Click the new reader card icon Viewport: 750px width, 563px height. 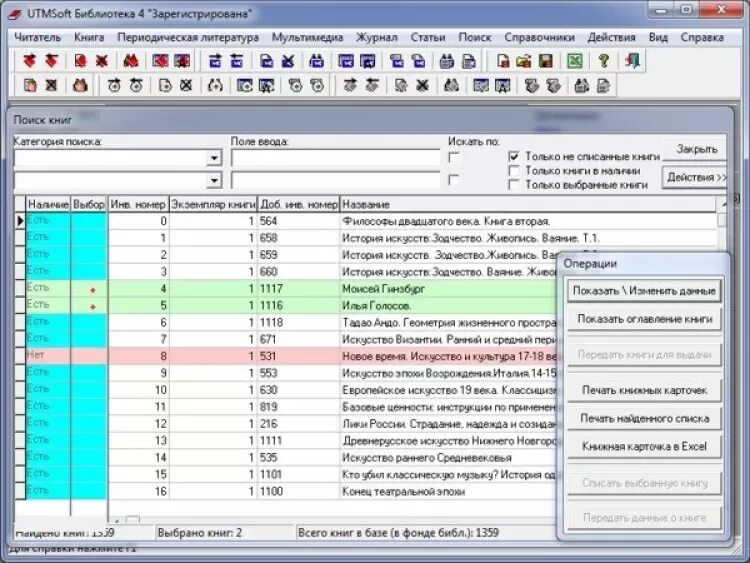[x=30, y=86]
